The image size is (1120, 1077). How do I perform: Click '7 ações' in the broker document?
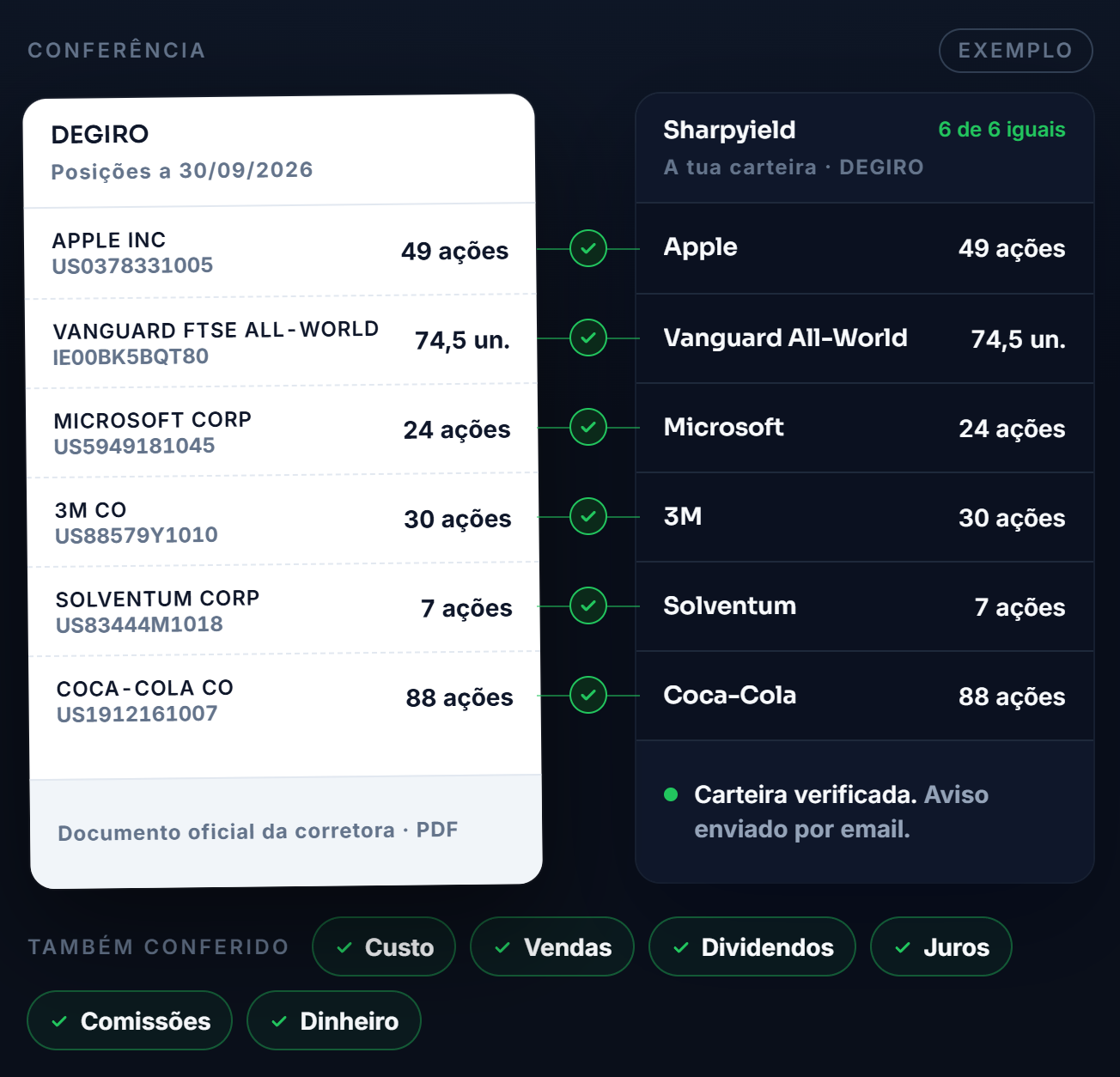pos(466,608)
